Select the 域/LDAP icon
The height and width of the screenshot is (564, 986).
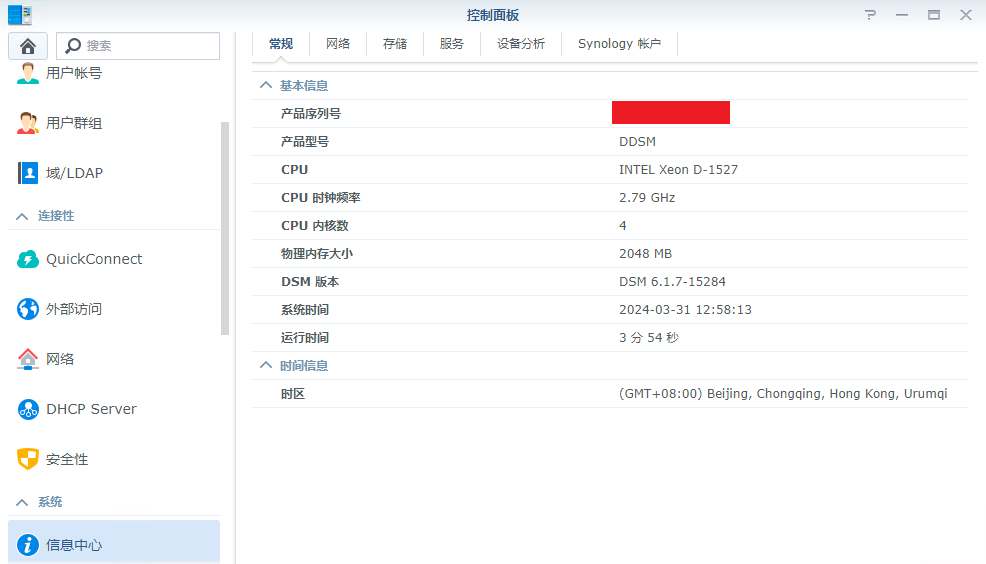point(28,173)
